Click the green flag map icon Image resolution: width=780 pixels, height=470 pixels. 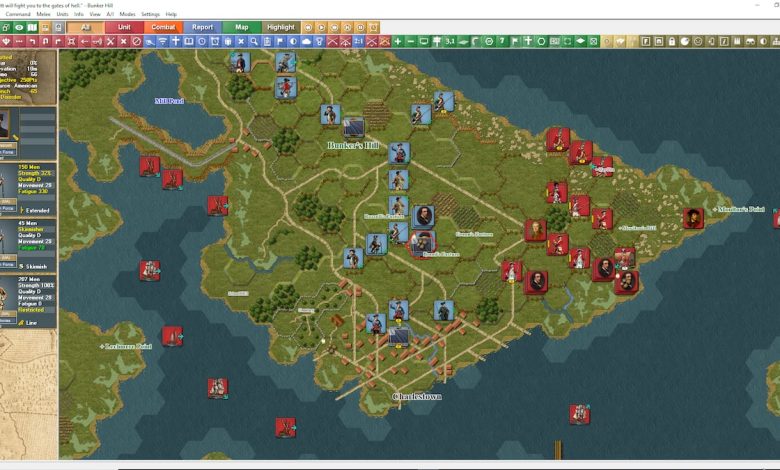click(515, 42)
